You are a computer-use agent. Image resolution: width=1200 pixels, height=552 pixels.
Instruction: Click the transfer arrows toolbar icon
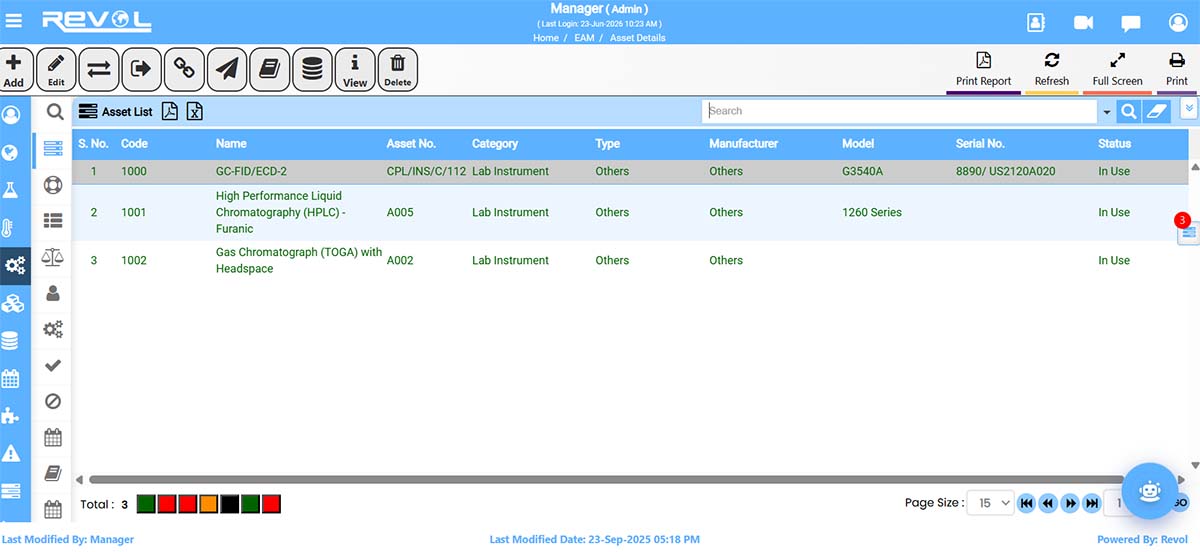click(99, 69)
